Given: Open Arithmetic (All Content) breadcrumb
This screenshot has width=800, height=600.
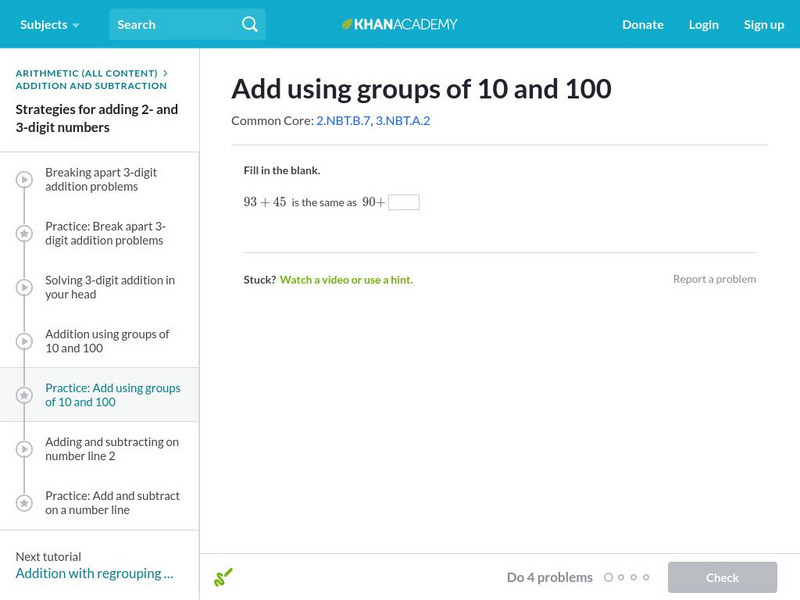Looking at the screenshot, I should coord(86,73).
